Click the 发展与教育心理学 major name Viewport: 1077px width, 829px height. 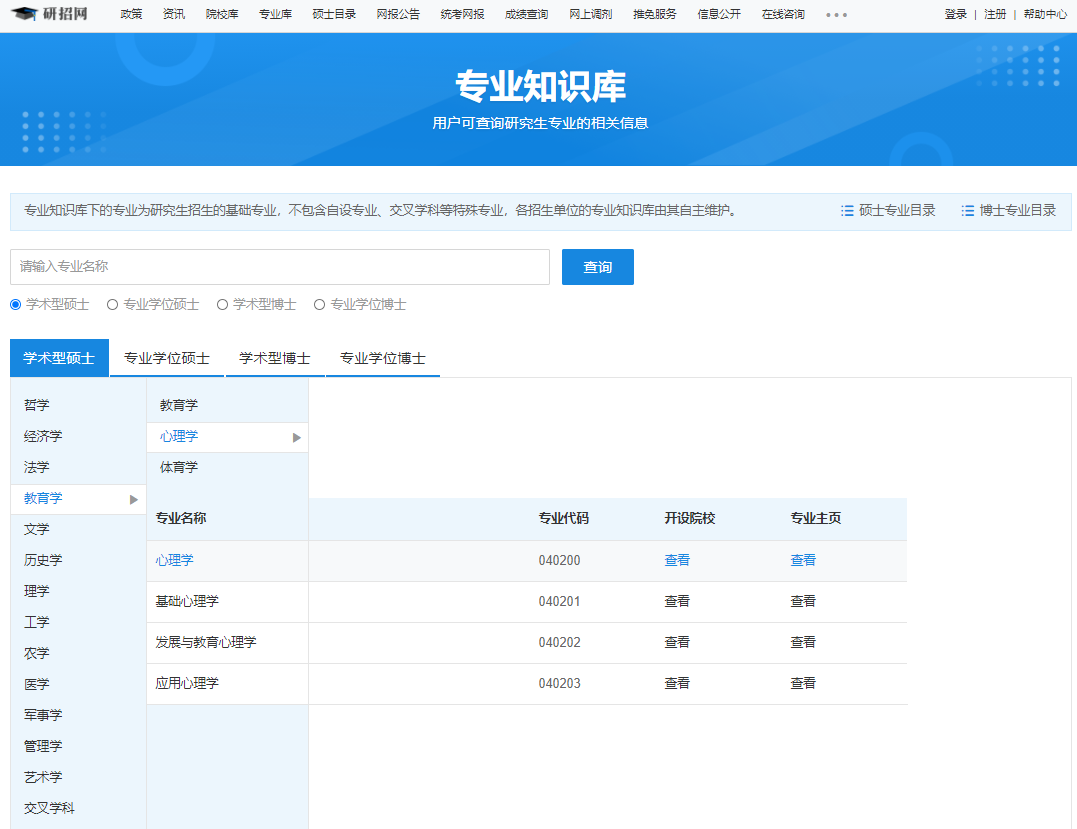205,642
